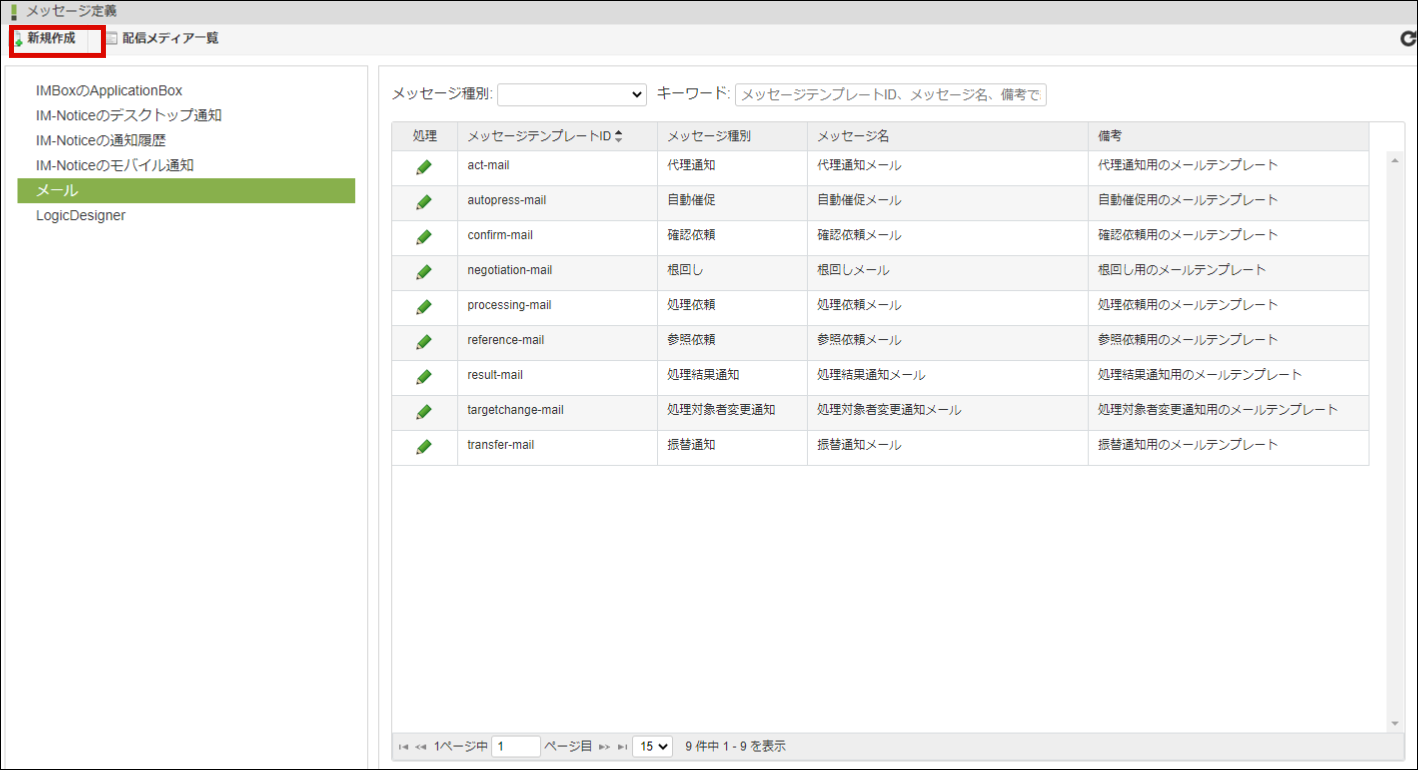Click the メッセージ種別 column header

click(x=732, y=136)
